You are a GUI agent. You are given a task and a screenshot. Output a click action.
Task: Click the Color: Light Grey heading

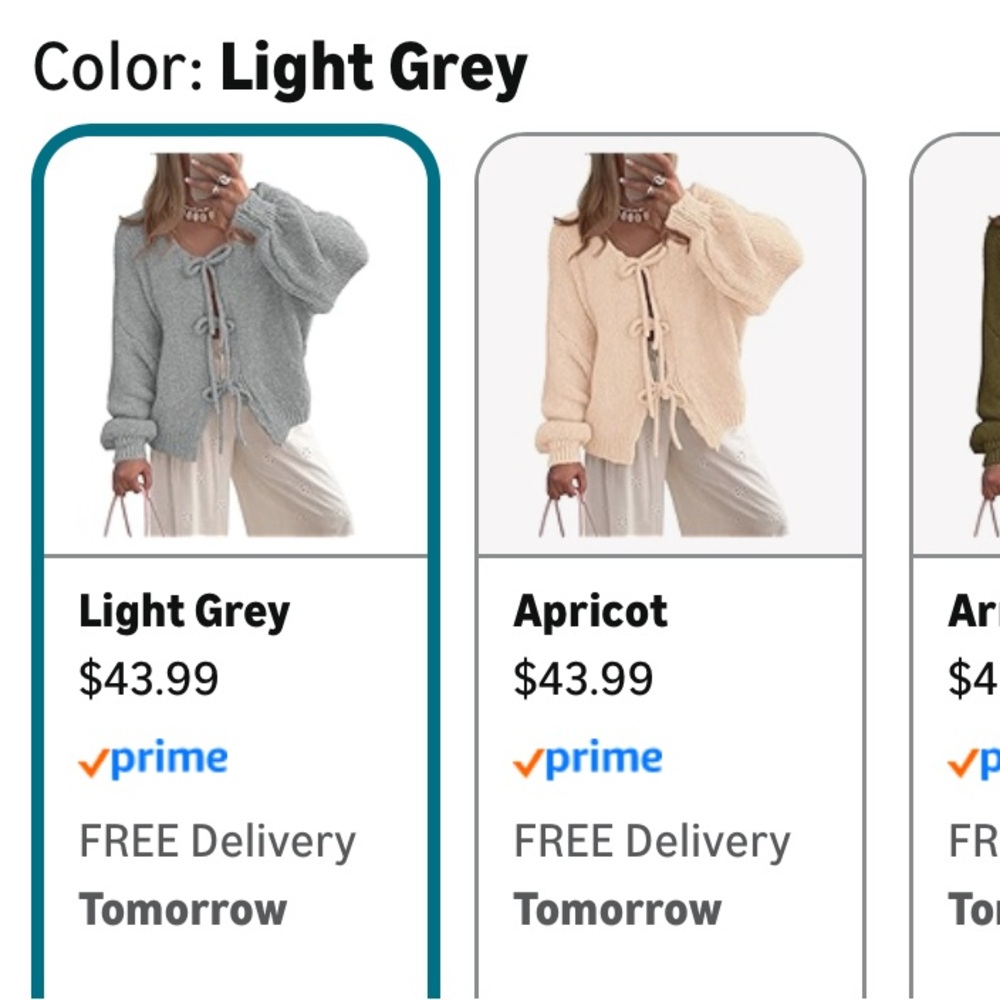click(x=280, y=69)
